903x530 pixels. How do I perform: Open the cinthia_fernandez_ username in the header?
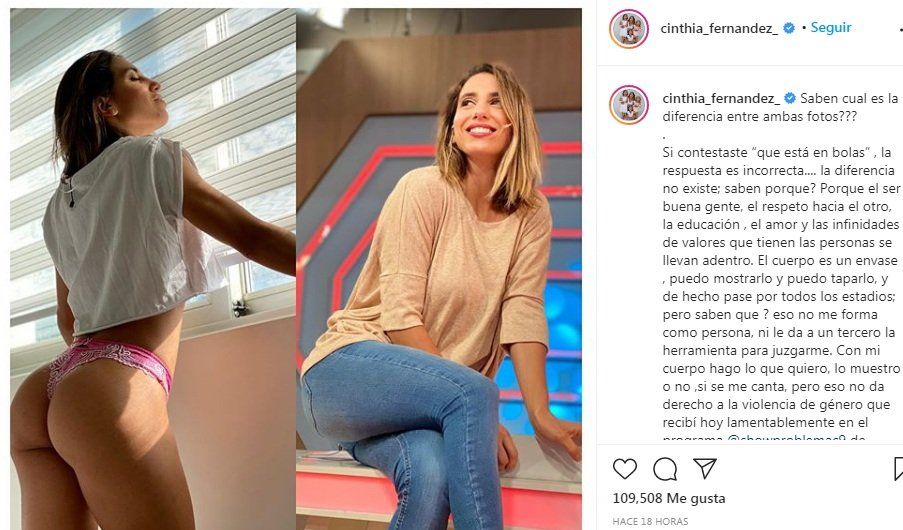(719, 28)
